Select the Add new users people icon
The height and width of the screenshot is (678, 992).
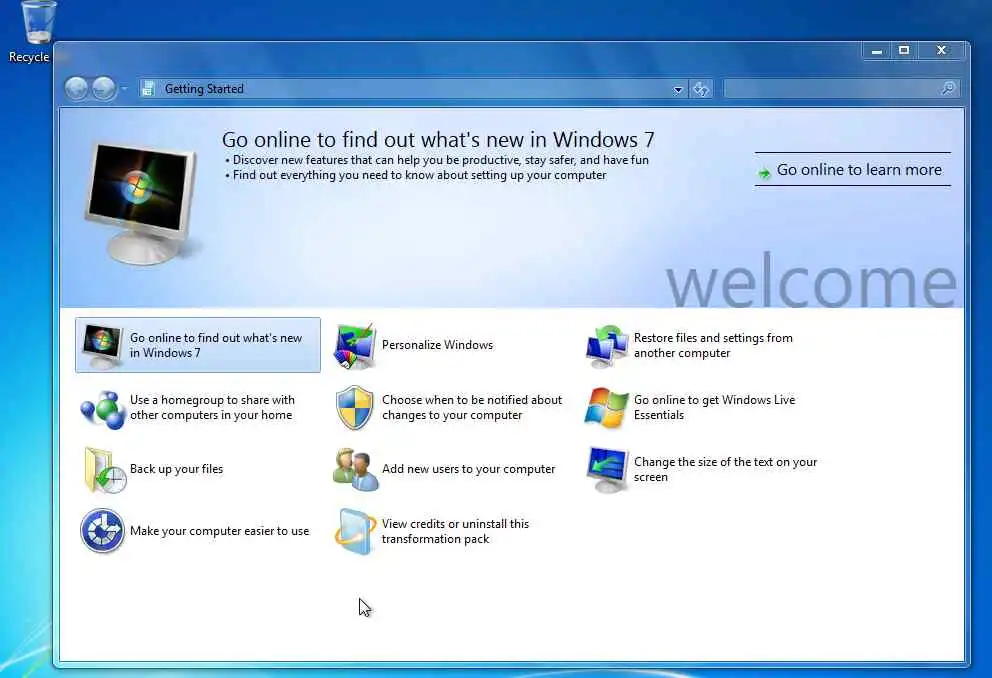pos(356,470)
